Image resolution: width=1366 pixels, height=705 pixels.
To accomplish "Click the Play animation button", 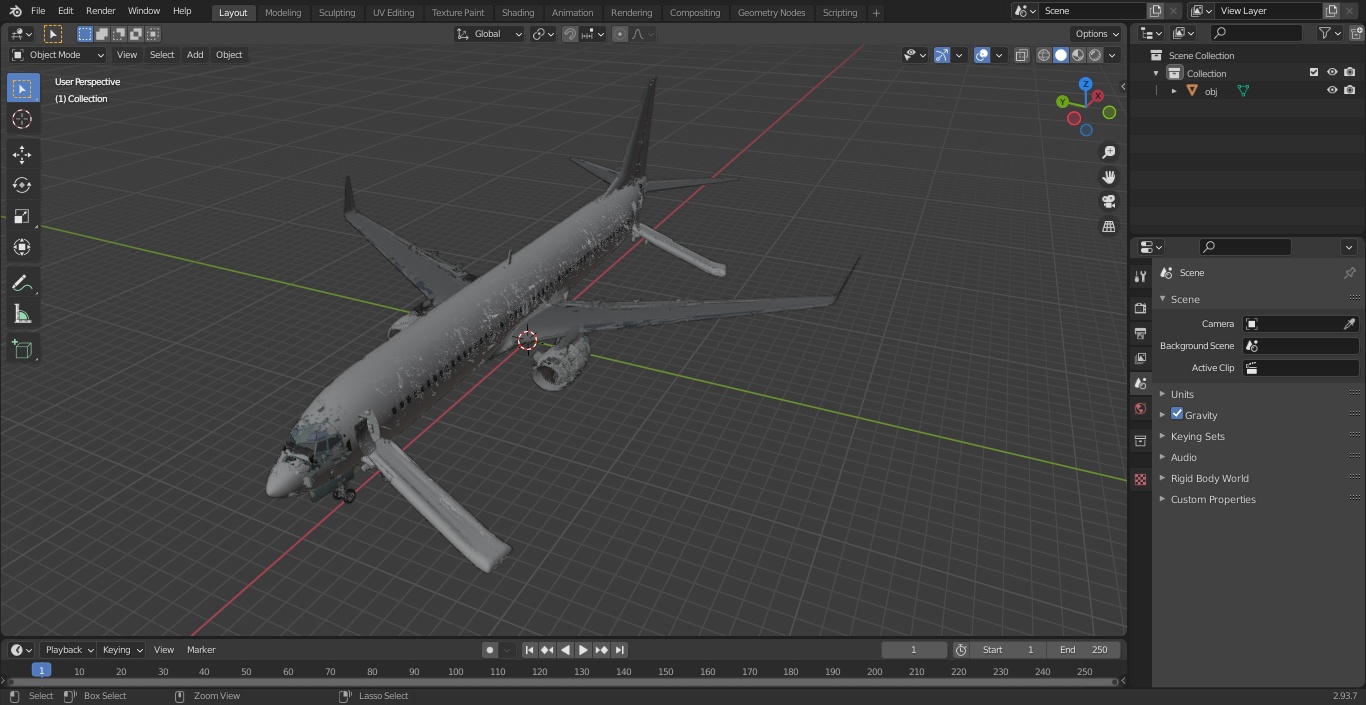I will (x=584, y=650).
